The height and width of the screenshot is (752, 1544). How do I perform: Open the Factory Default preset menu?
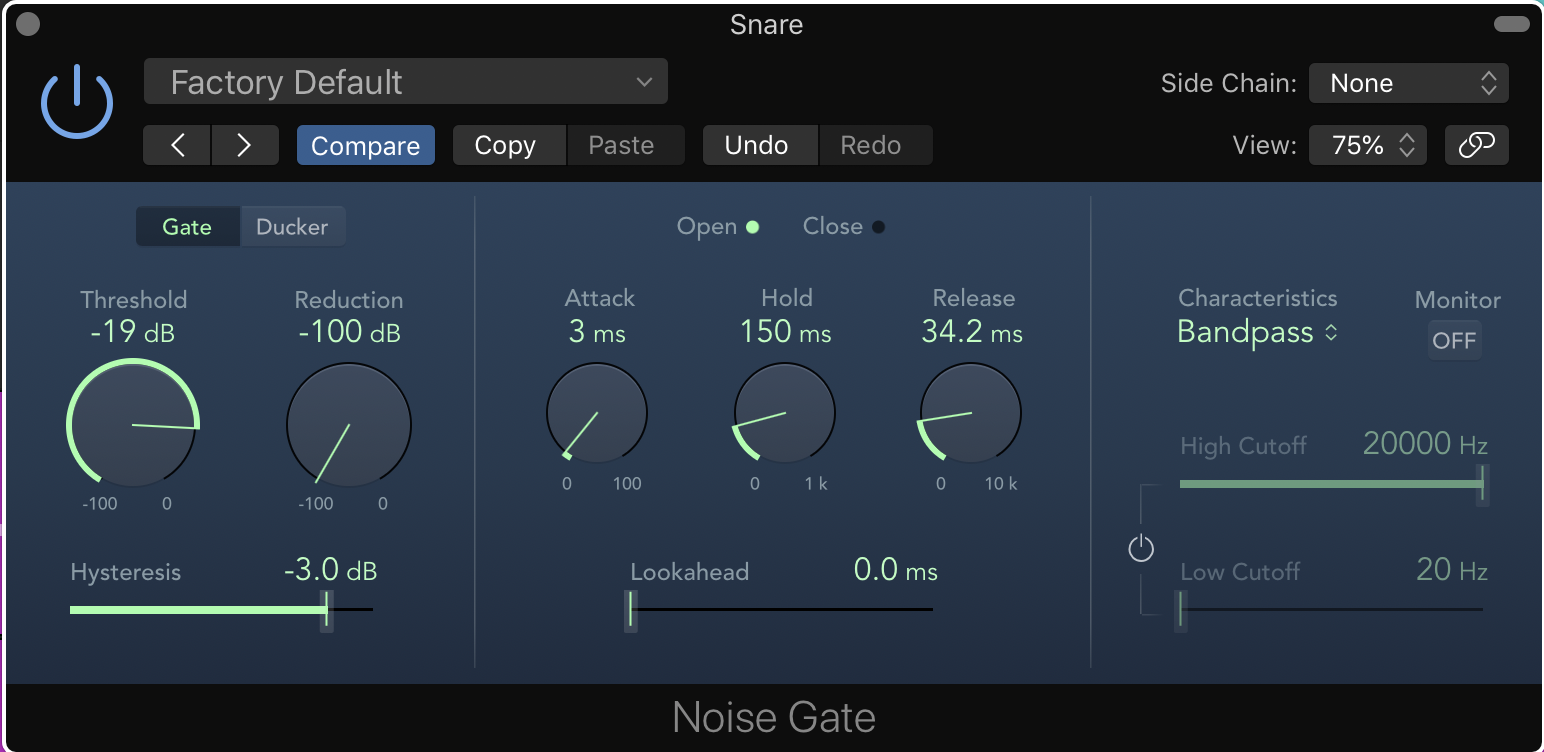click(x=406, y=82)
